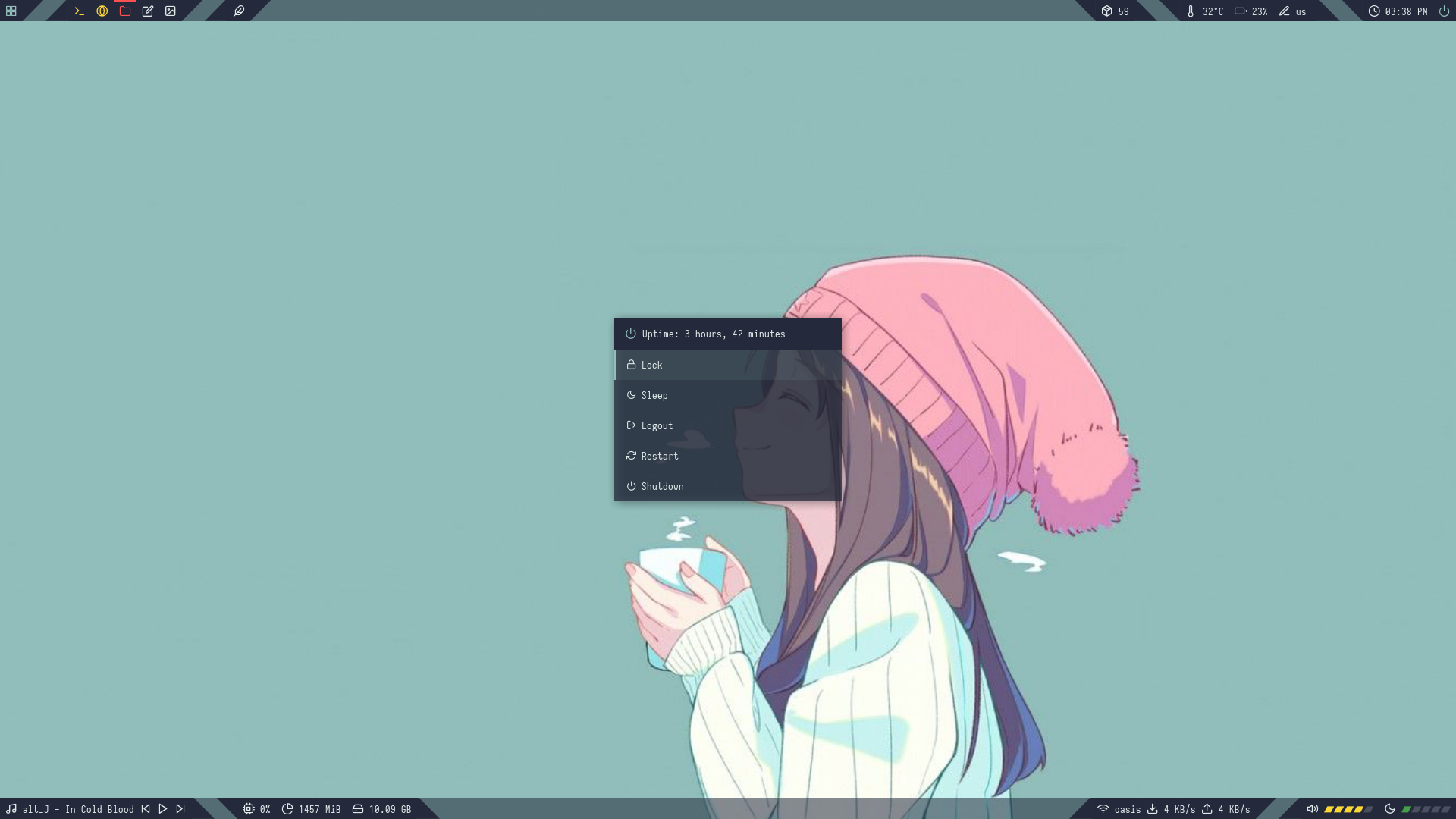The image size is (1456, 819).
Task: Open the text editor pencil icon
Action: 148,11
